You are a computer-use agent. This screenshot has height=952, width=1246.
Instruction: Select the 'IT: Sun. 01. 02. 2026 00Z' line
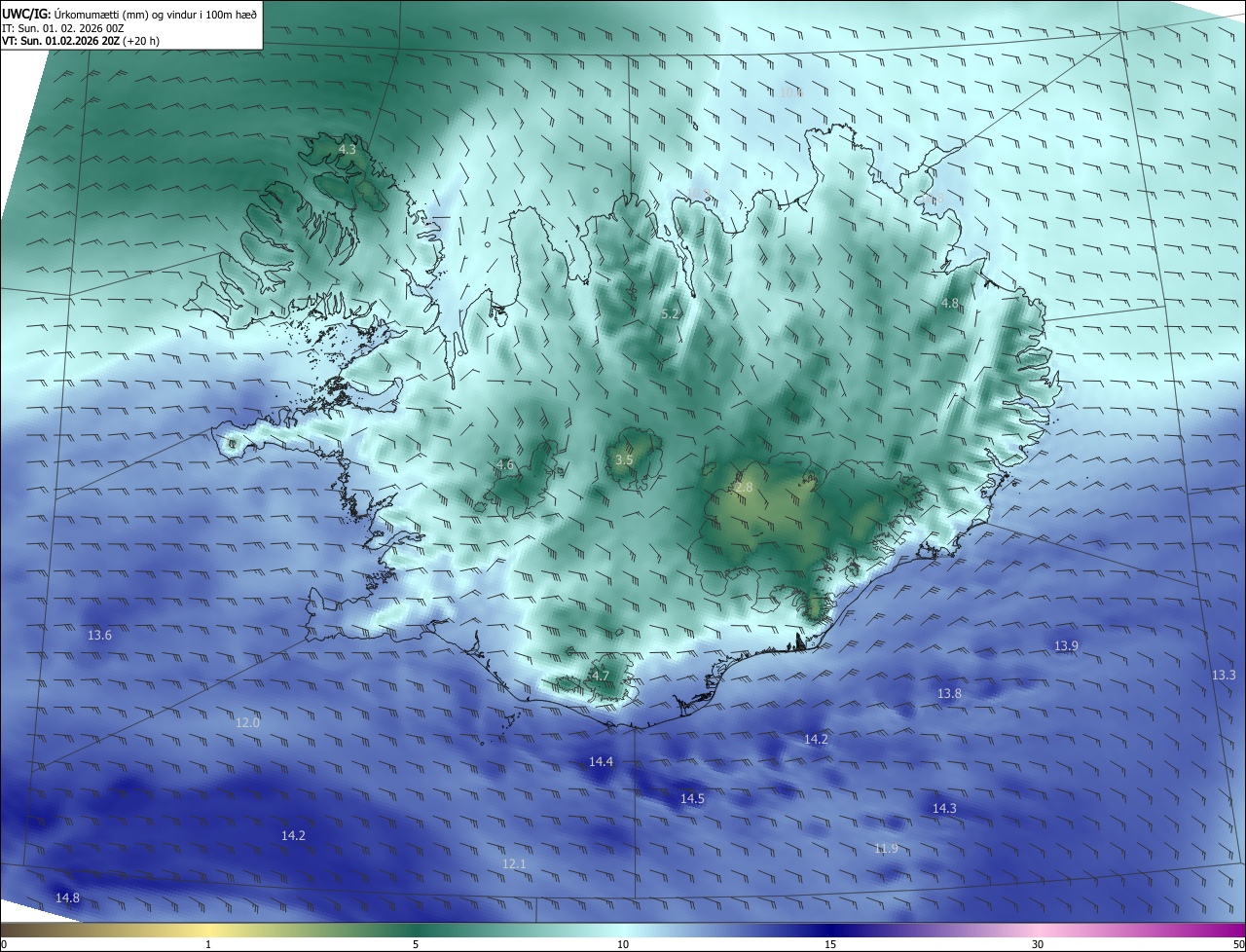point(62,28)
